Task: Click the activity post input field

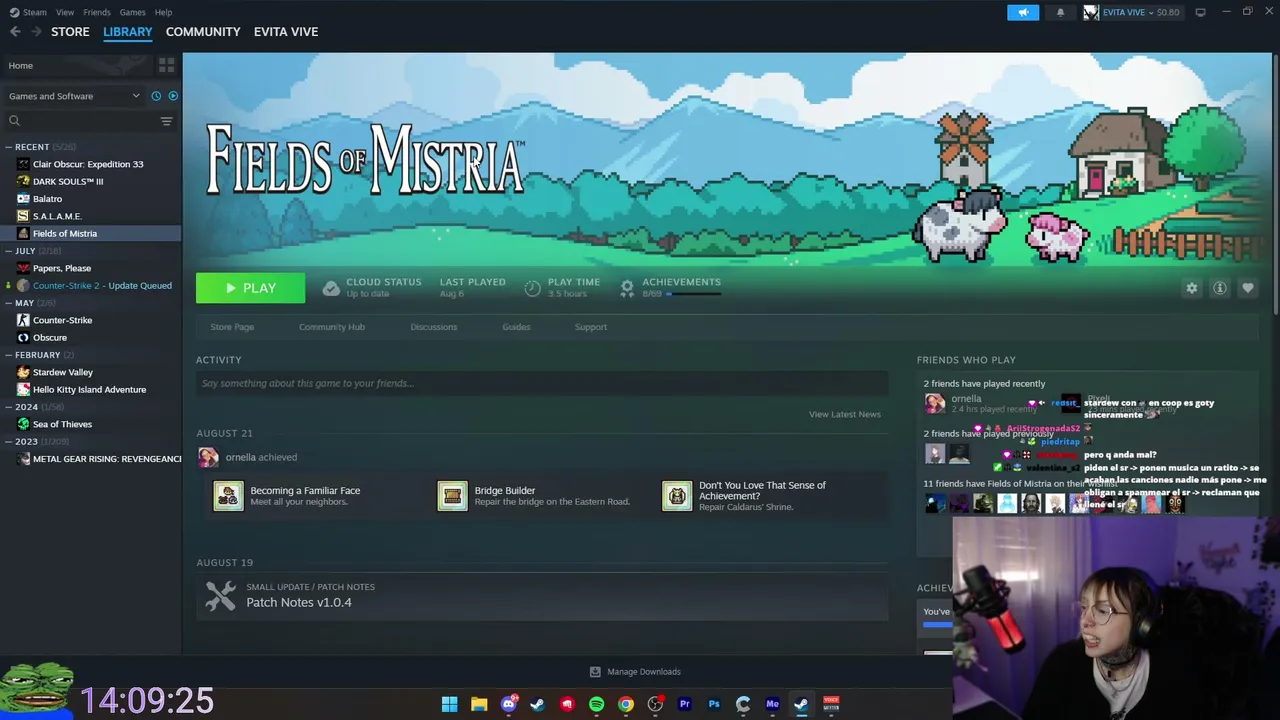Action: point(542,383)
